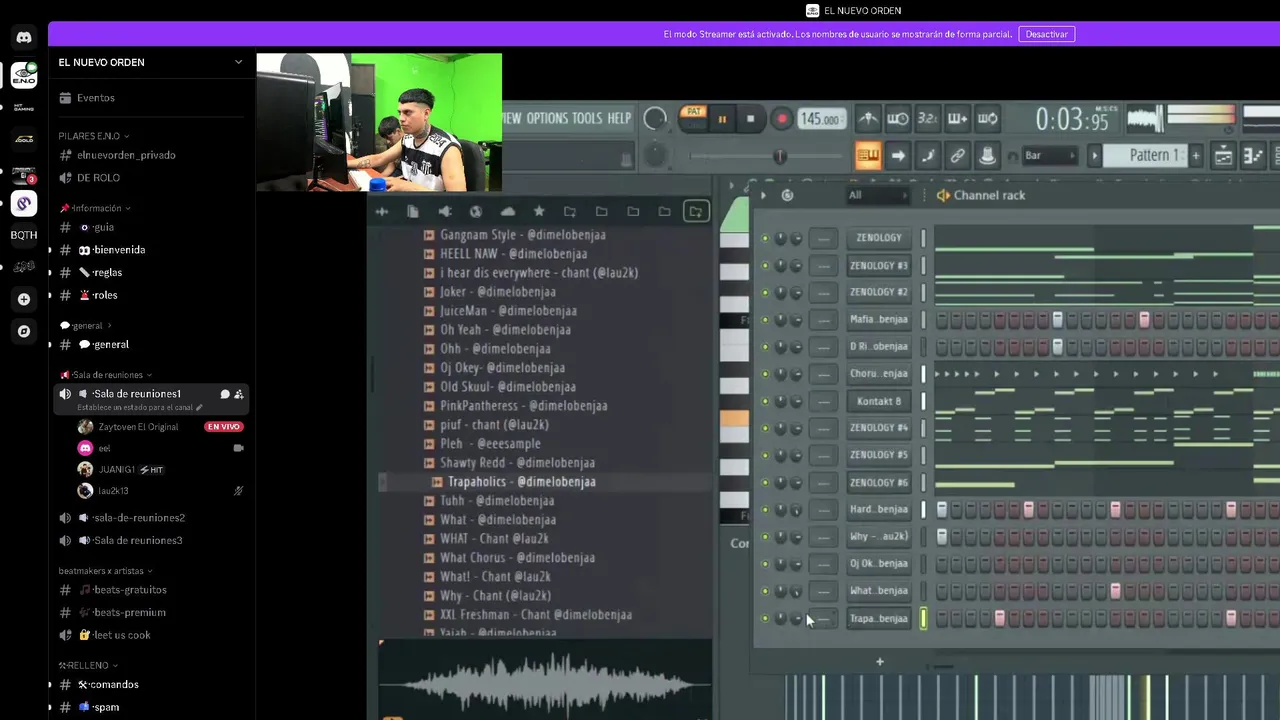Collapse PILARES E.N.O category
This screenshot has height=720, width=1280.
[93, 136]
